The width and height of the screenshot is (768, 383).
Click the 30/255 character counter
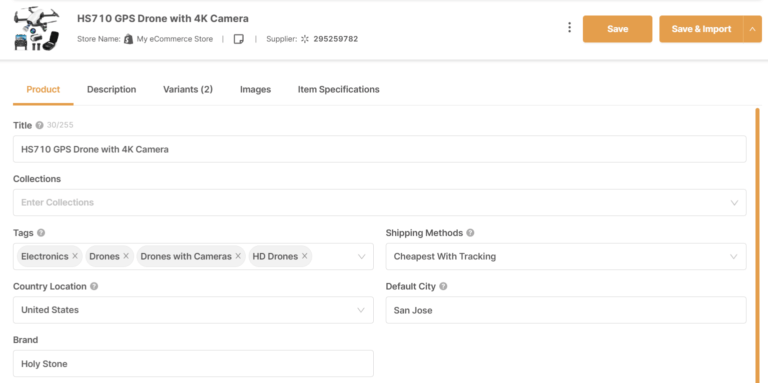pyautogui.click(x=60, y=125)
